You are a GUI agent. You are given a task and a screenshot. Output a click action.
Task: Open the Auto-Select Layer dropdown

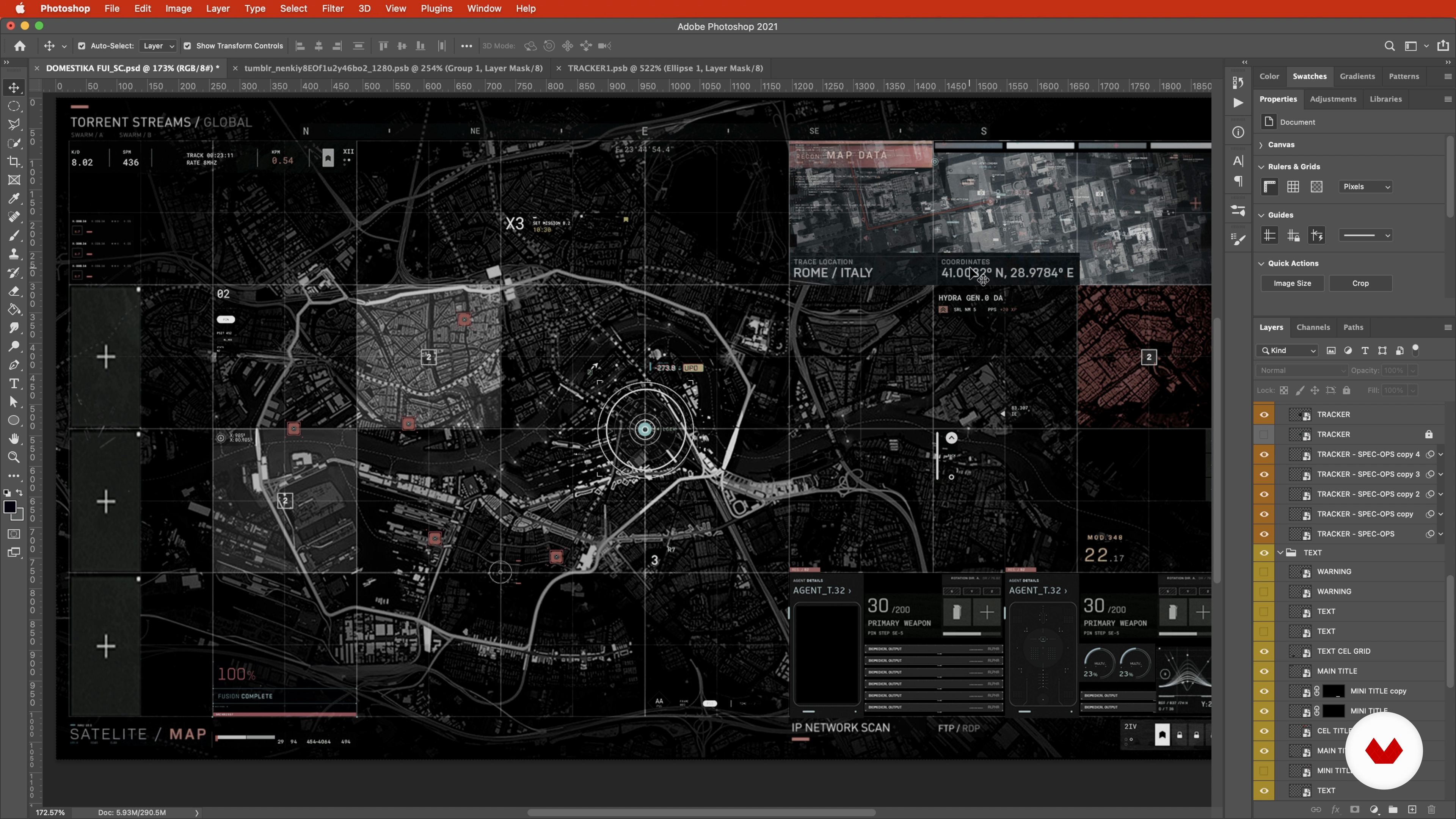pyautogui.click(x=158, y=46)
